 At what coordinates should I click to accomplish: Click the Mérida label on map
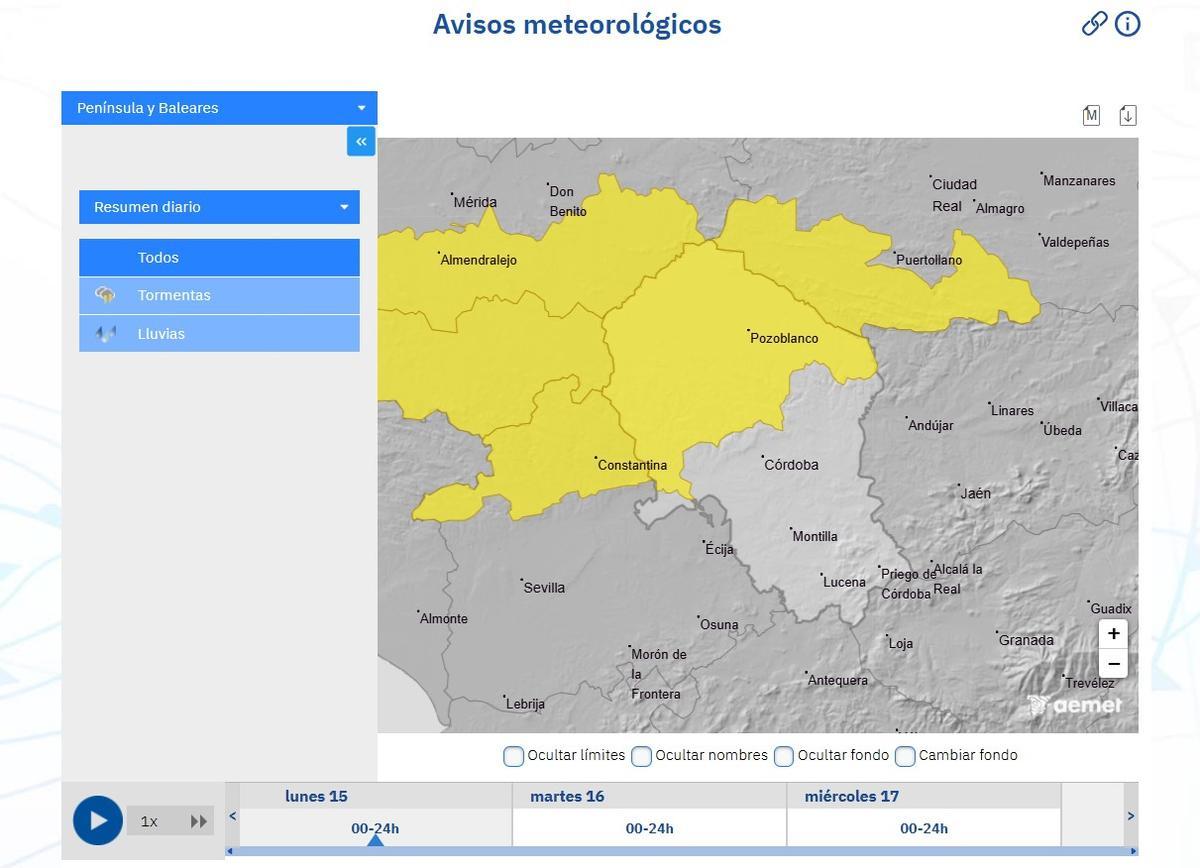[475, 202]
